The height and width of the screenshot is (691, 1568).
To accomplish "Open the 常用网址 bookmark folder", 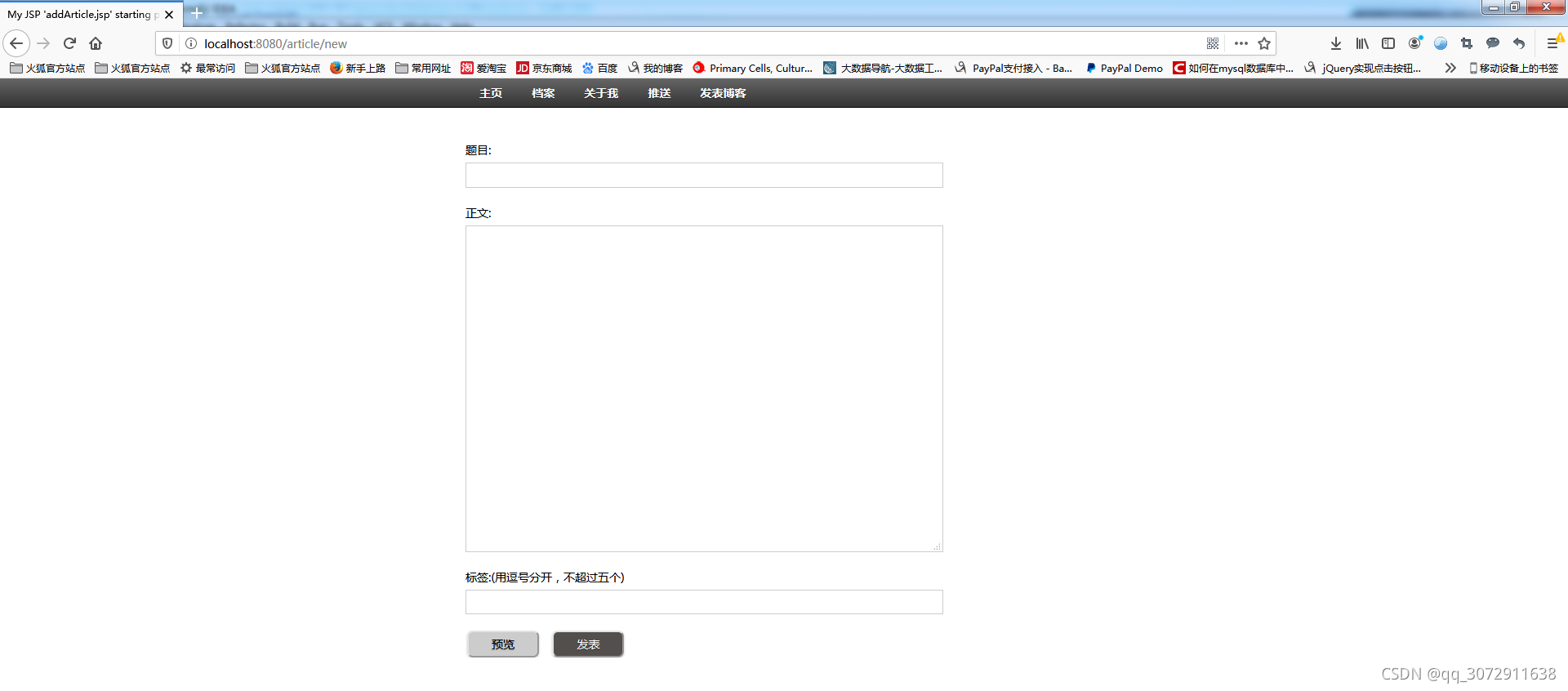I will click(x=423, y=68).
